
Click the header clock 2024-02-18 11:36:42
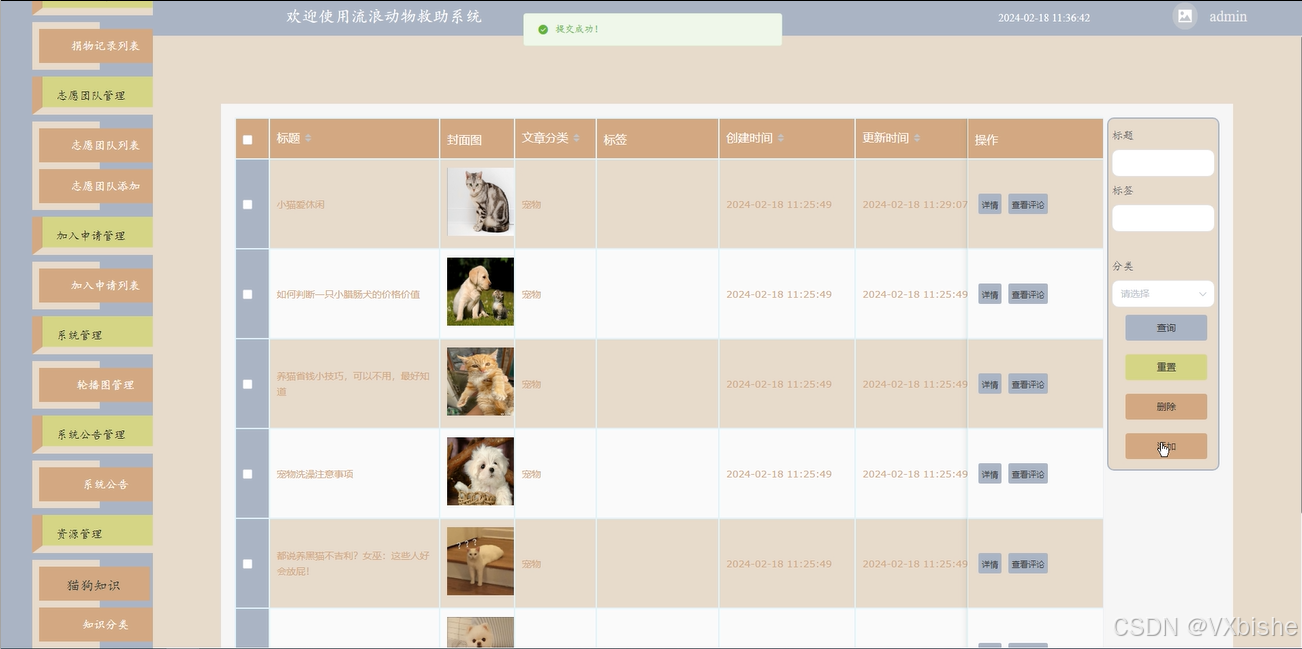1044,18
